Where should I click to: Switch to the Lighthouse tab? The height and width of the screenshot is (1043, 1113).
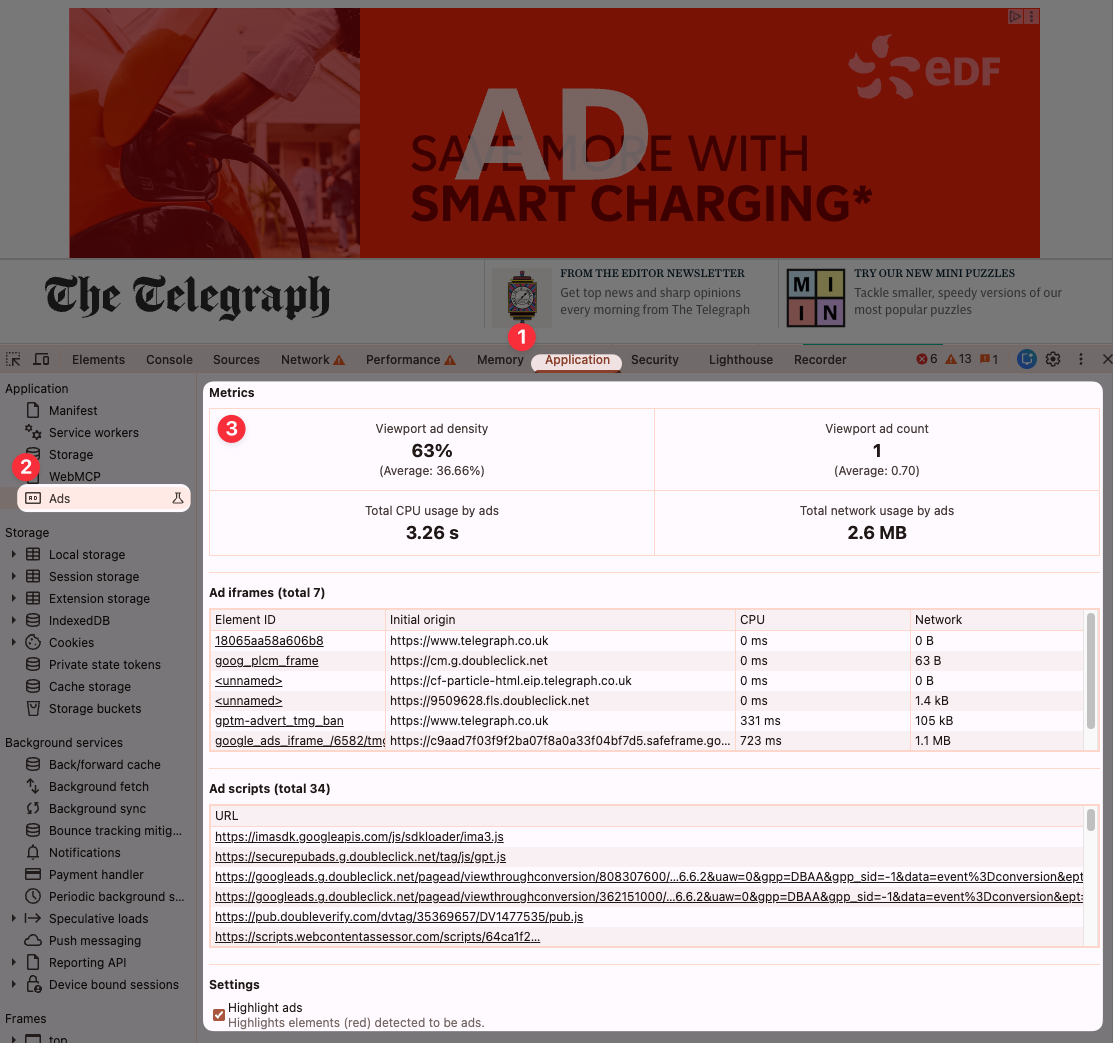[740, 359]
